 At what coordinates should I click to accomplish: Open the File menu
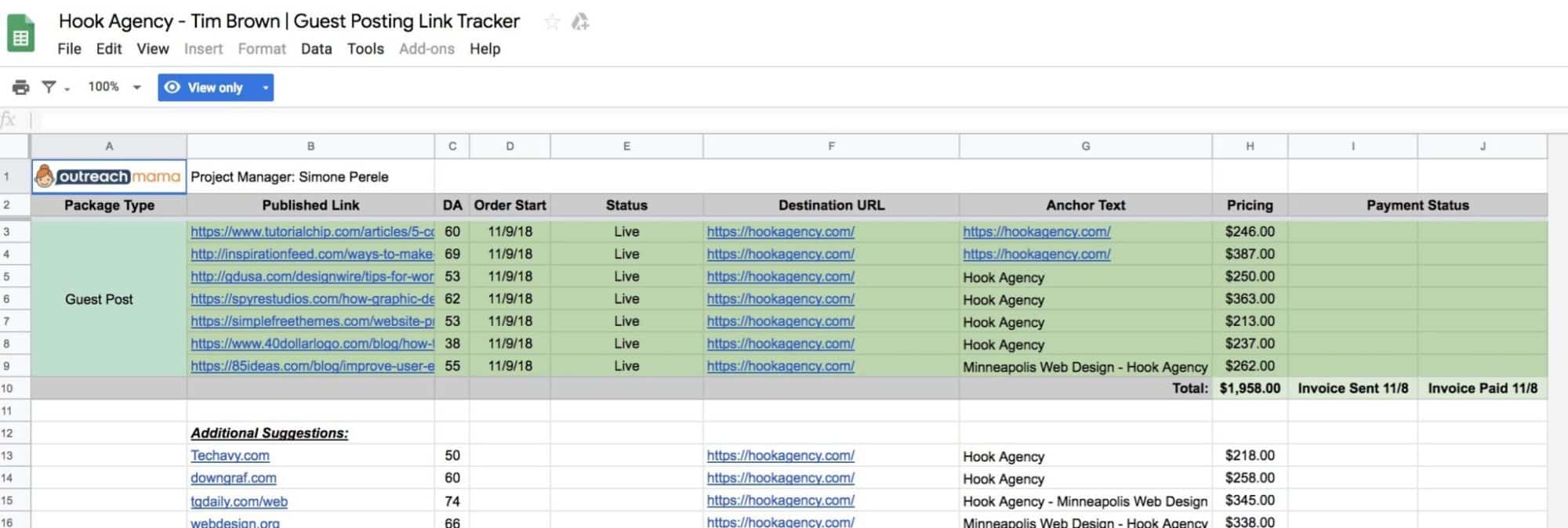(69, 49)
